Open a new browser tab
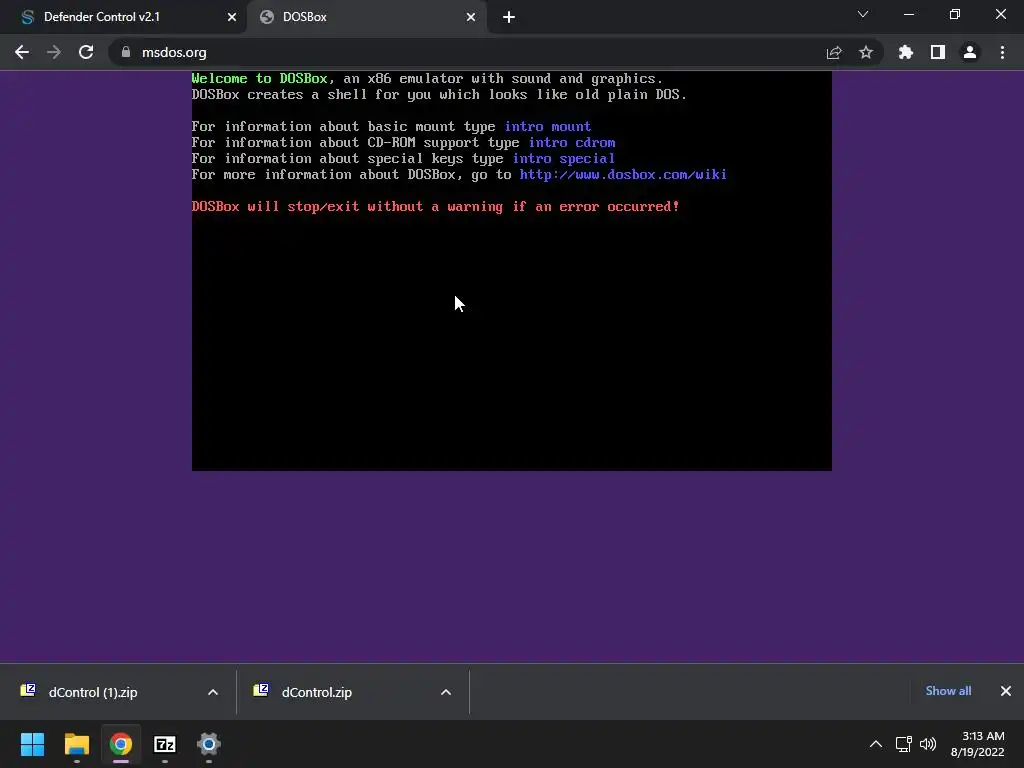Viewport: 1024px width, 768px height. point(509,17)
